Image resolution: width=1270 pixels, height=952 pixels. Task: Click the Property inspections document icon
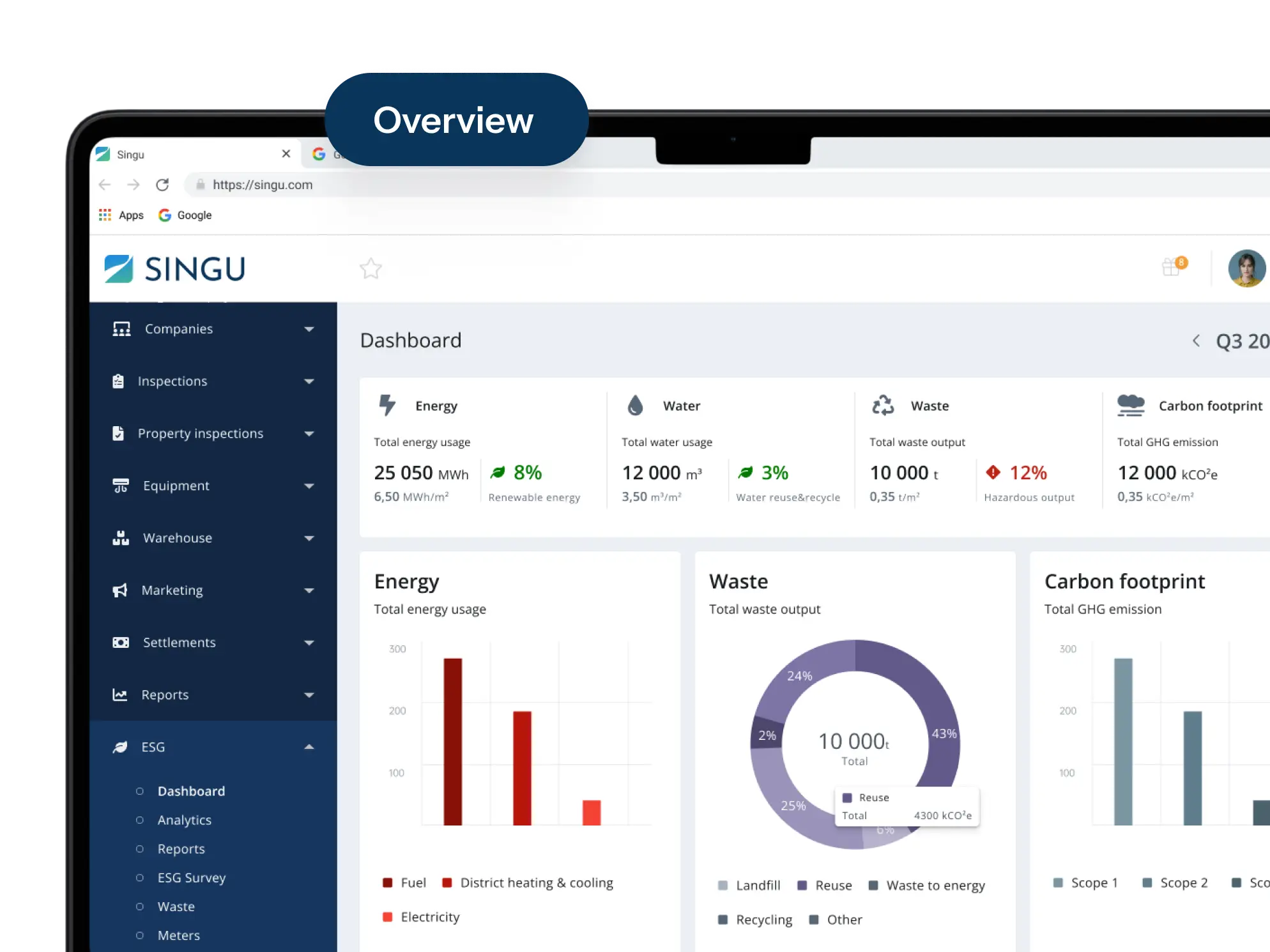[x=118, y=434]
